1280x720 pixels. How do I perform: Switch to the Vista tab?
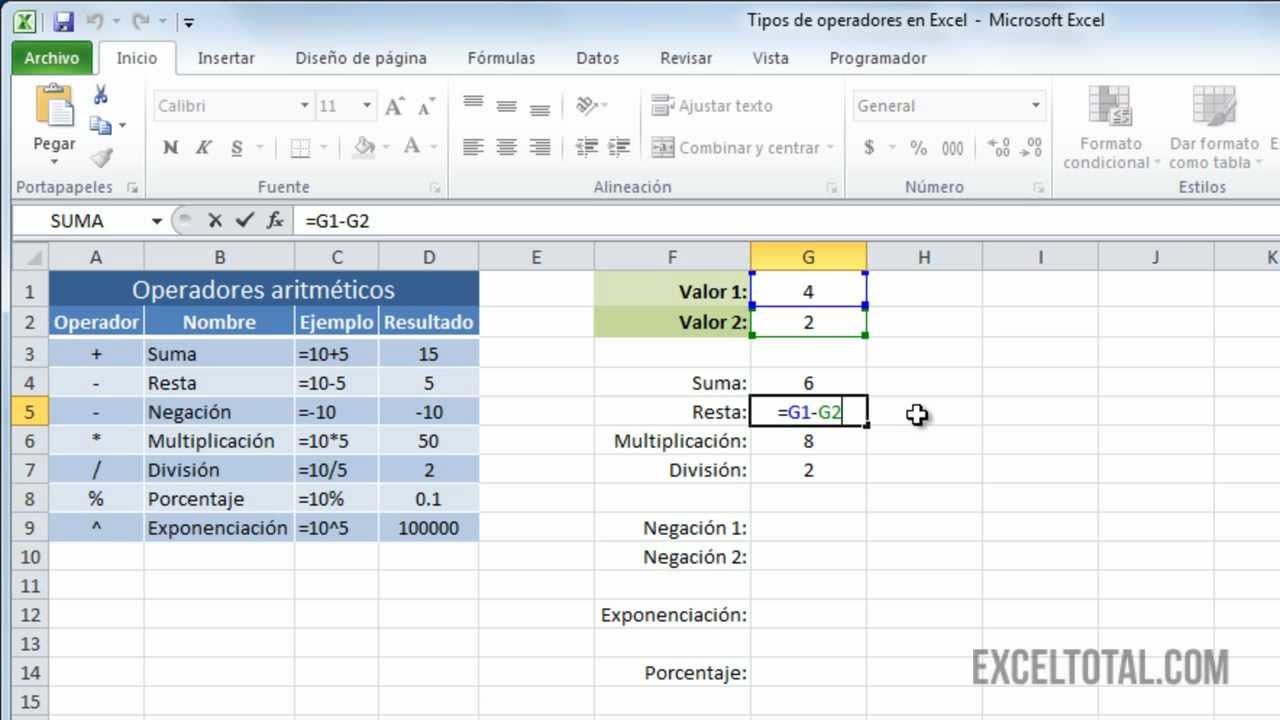770,58
